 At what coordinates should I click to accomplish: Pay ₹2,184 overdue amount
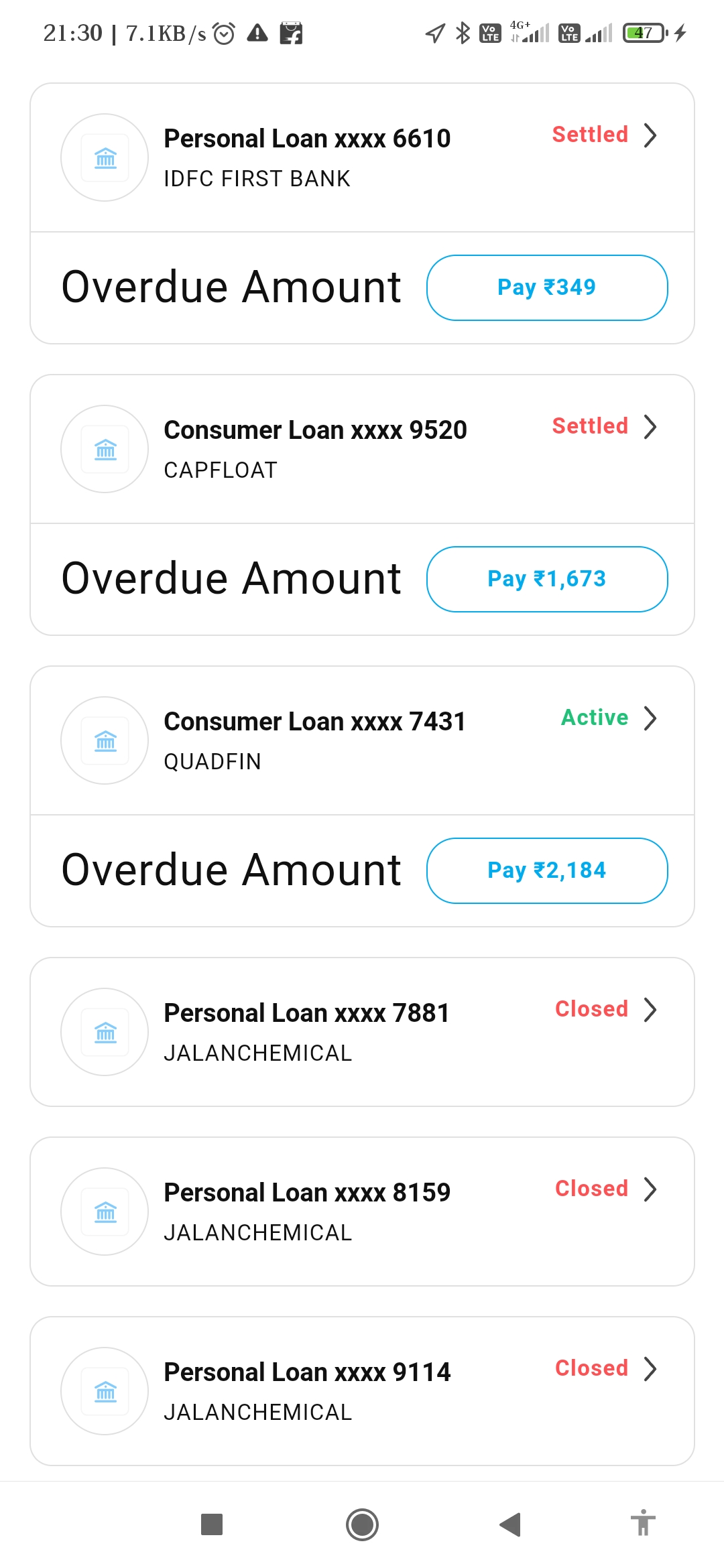coord(547,870)
